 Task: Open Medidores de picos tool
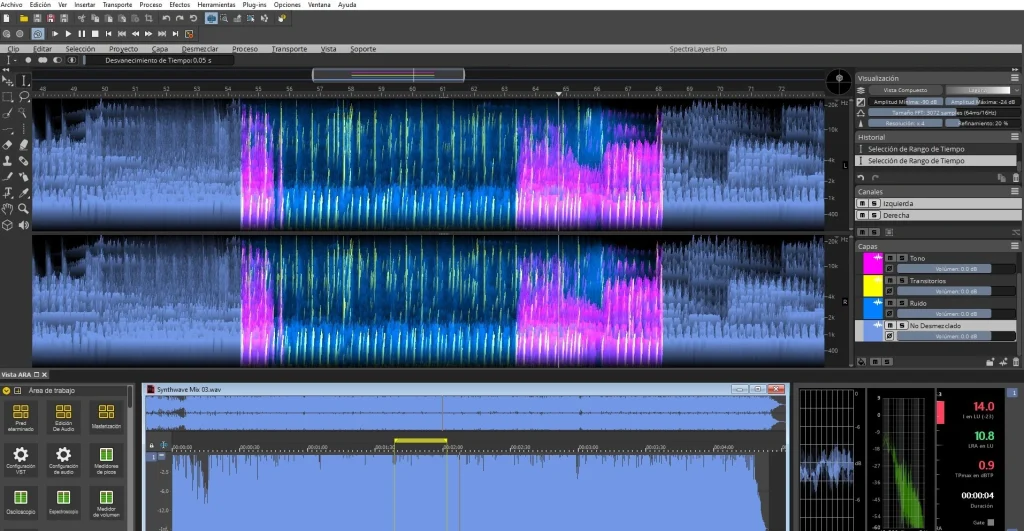[106, 459]
